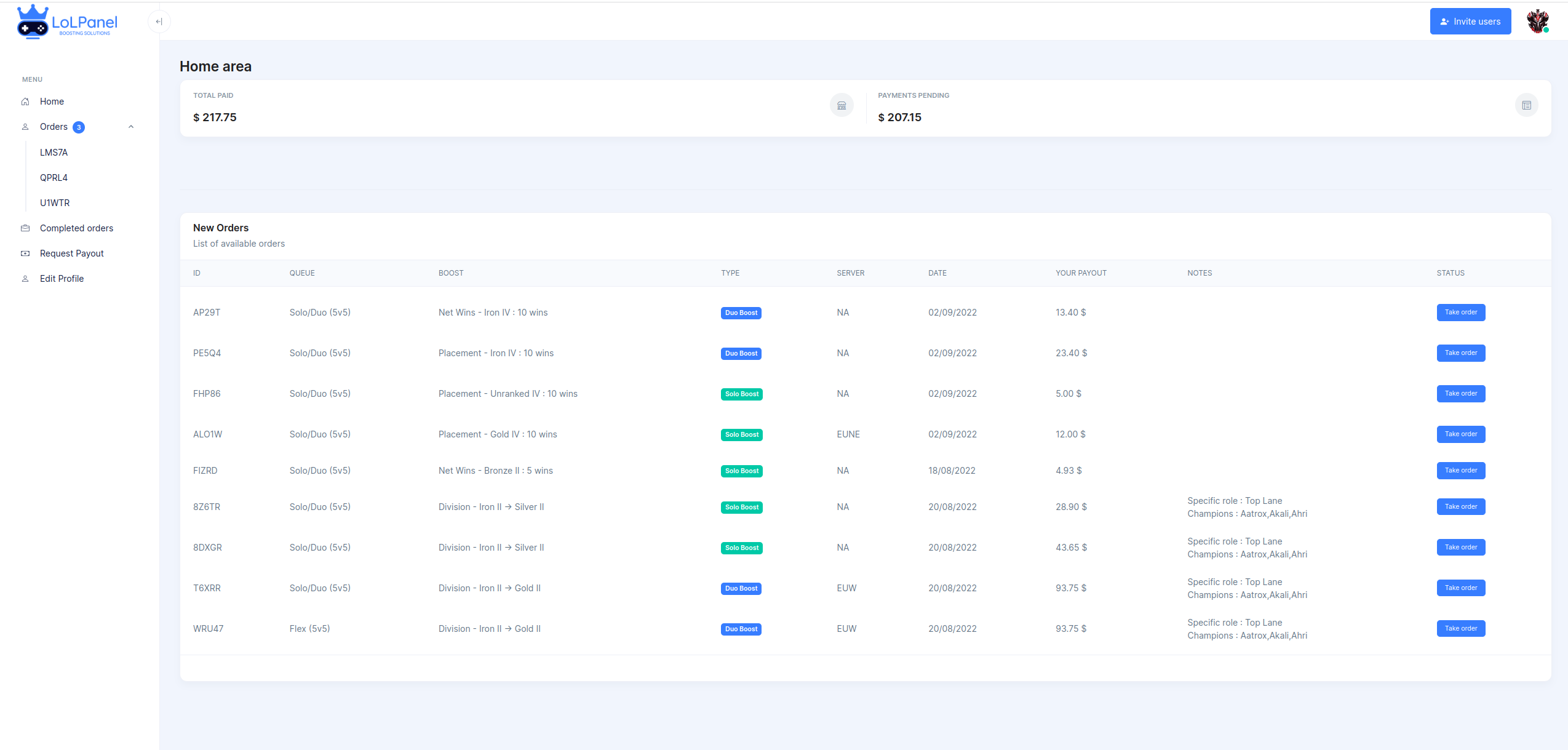Open the Completed orders menu

[x=76, y=228]
